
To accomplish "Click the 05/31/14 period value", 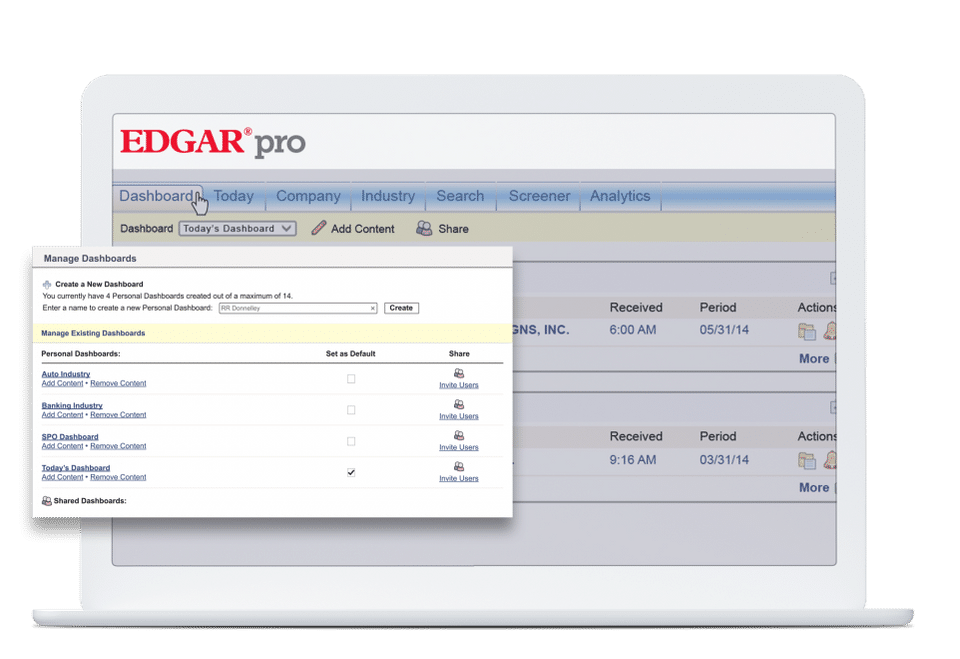I will pyautogui.click(x=724, y=330).
